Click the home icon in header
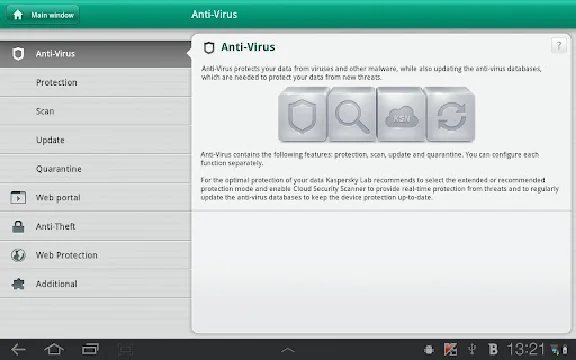Image resolution: width=576 pixels, height=360 pixels. tap(18, 15)
